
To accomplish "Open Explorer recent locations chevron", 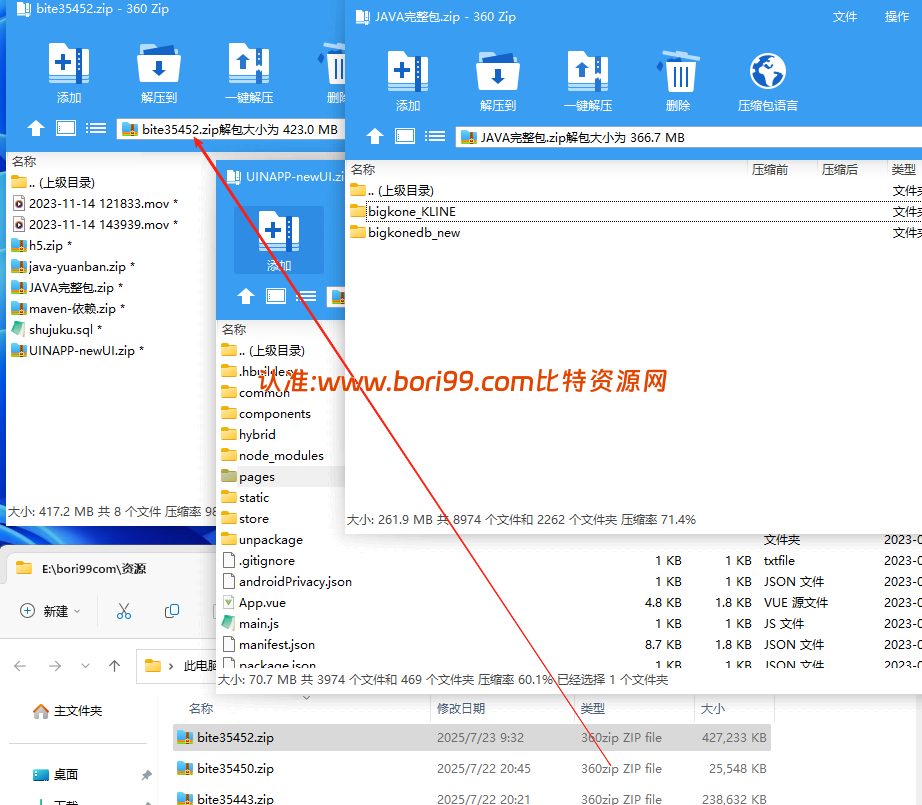I will pos(86,666).
